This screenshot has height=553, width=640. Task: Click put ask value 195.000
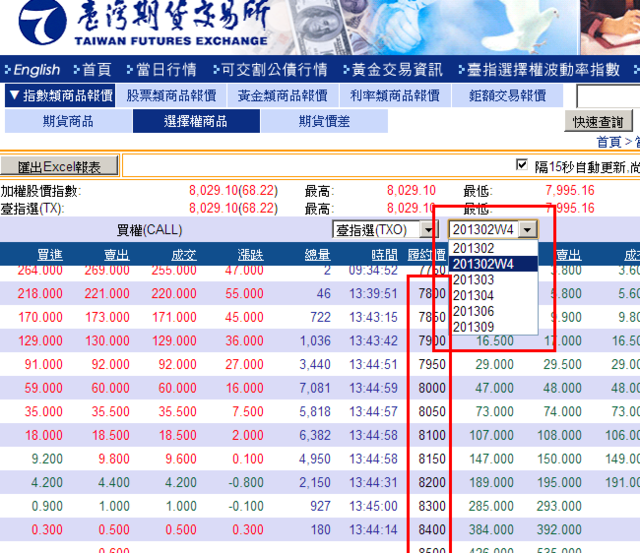click(559, 482)
